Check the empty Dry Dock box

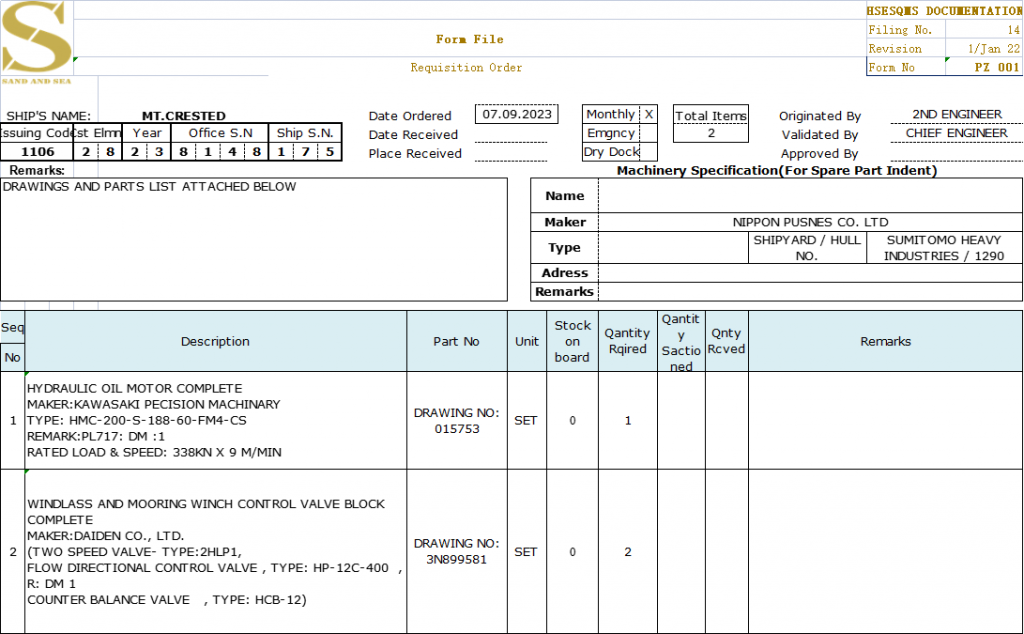648,152
